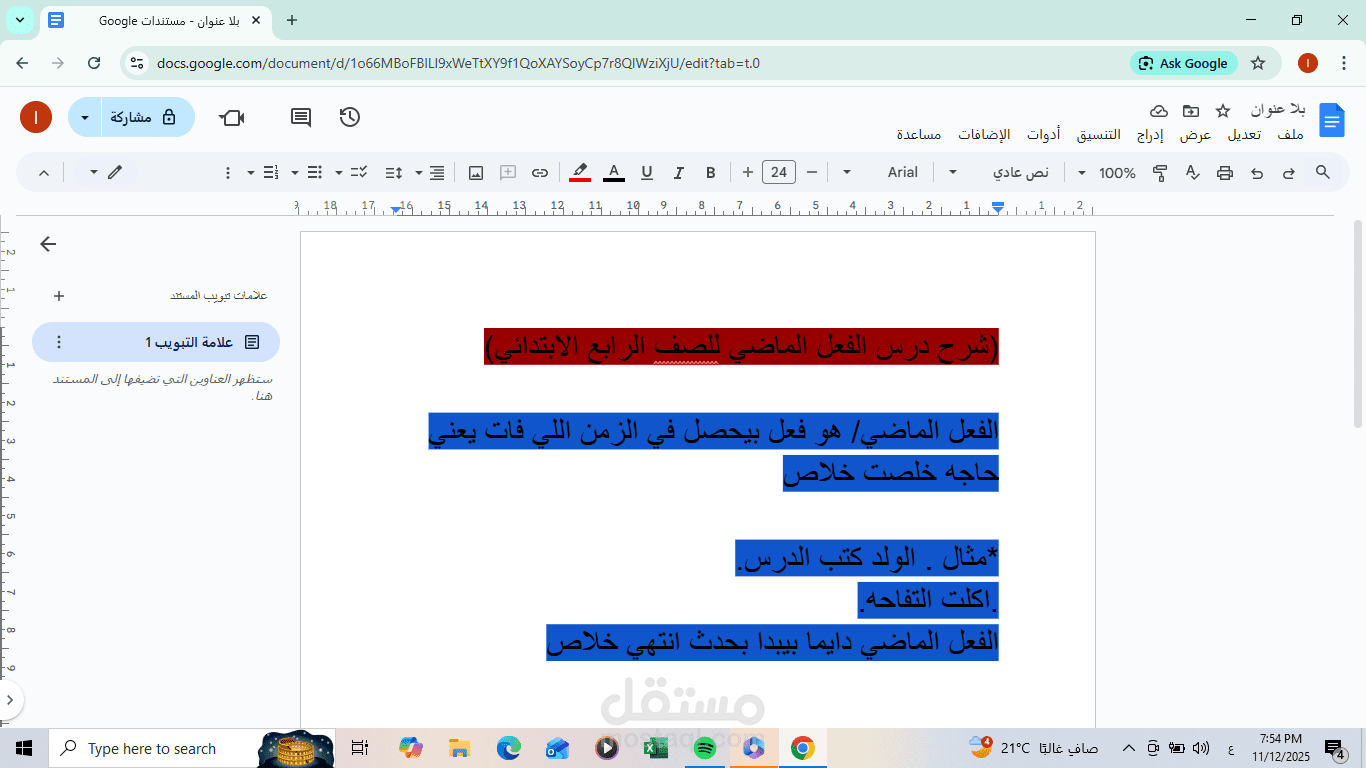Viewport: 1366px width, 768px height.
Task: Redo last action in toolbar
Action: [x=1289, y=173]
